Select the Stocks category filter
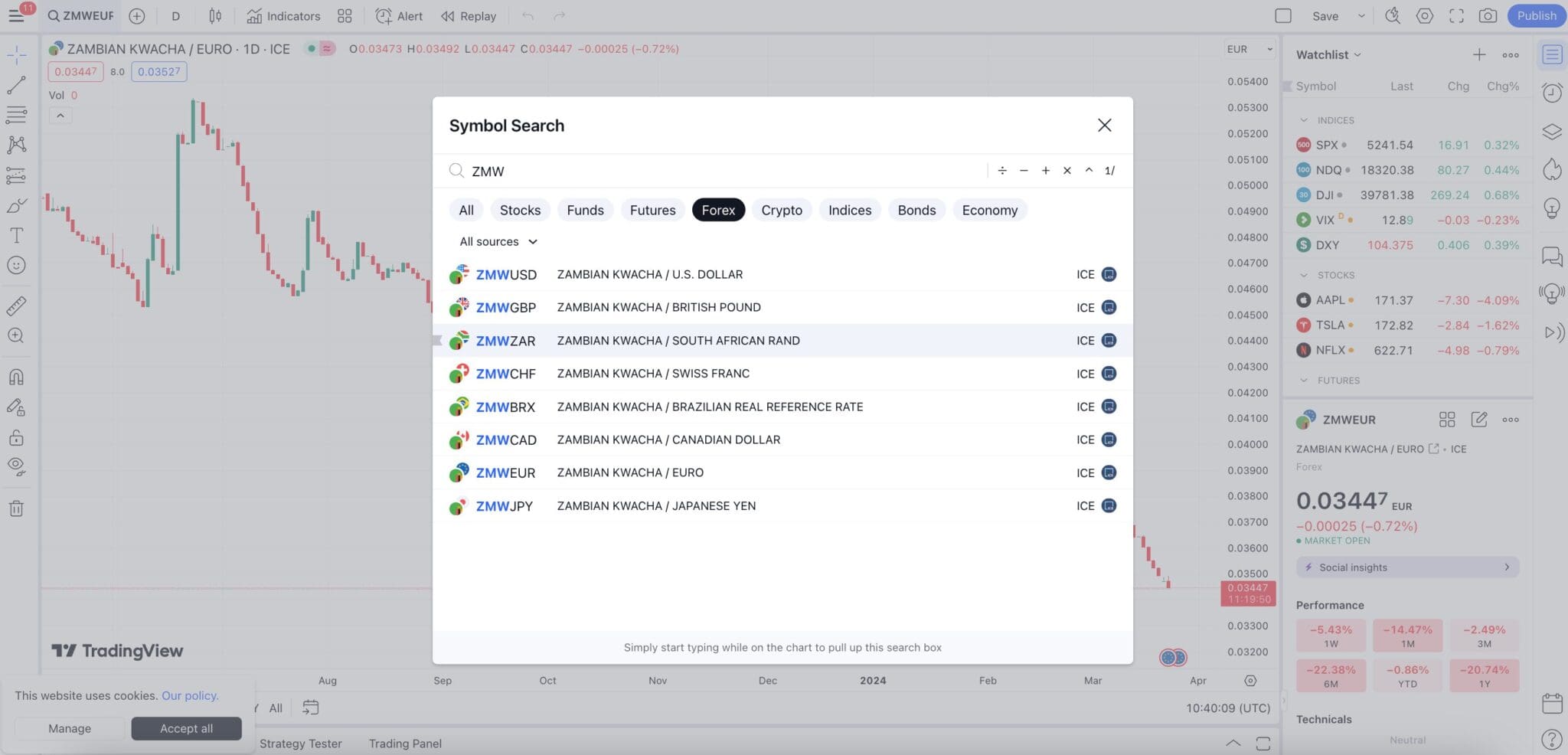Screen dimensions: 1568x755 click(520, 210)
